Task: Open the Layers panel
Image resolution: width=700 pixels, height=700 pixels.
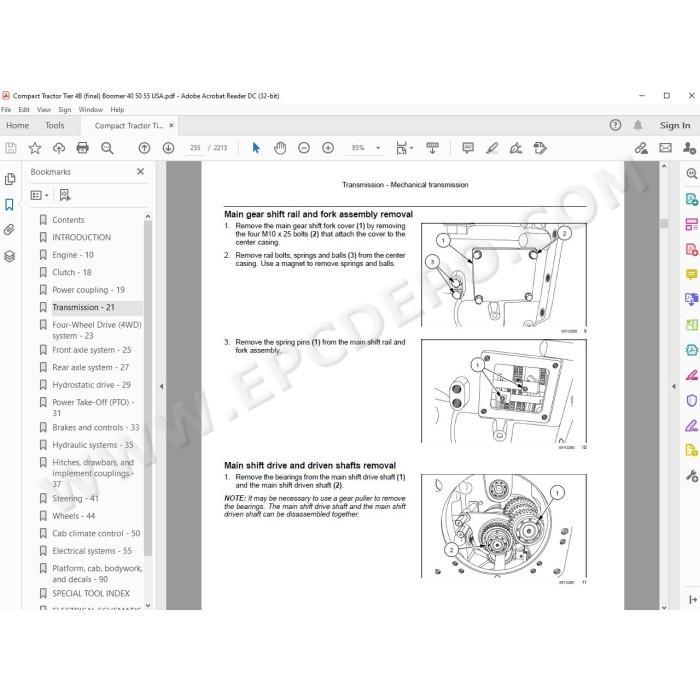Action: pyautogui.click(x=9, y=256)
